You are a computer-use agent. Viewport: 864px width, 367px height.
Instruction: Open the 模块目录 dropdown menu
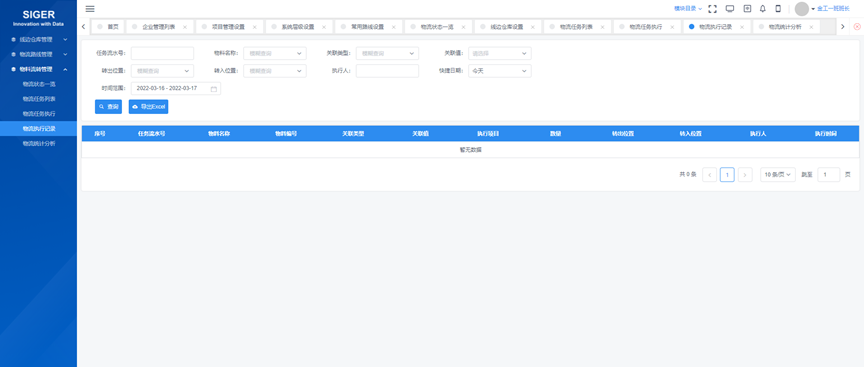688,9
